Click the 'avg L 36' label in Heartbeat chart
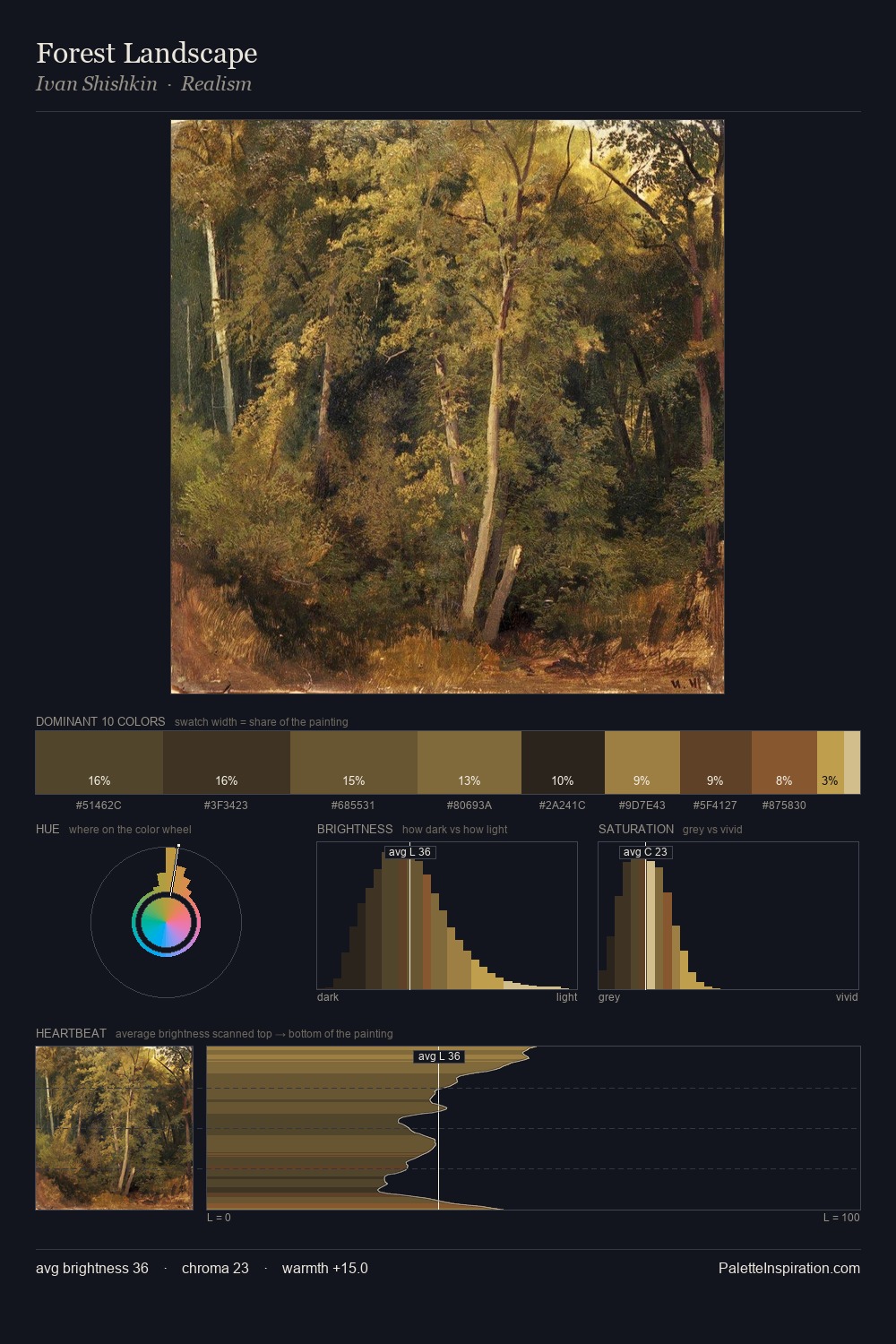This screenshot has width=896, height=1344. coord(438,1056)
